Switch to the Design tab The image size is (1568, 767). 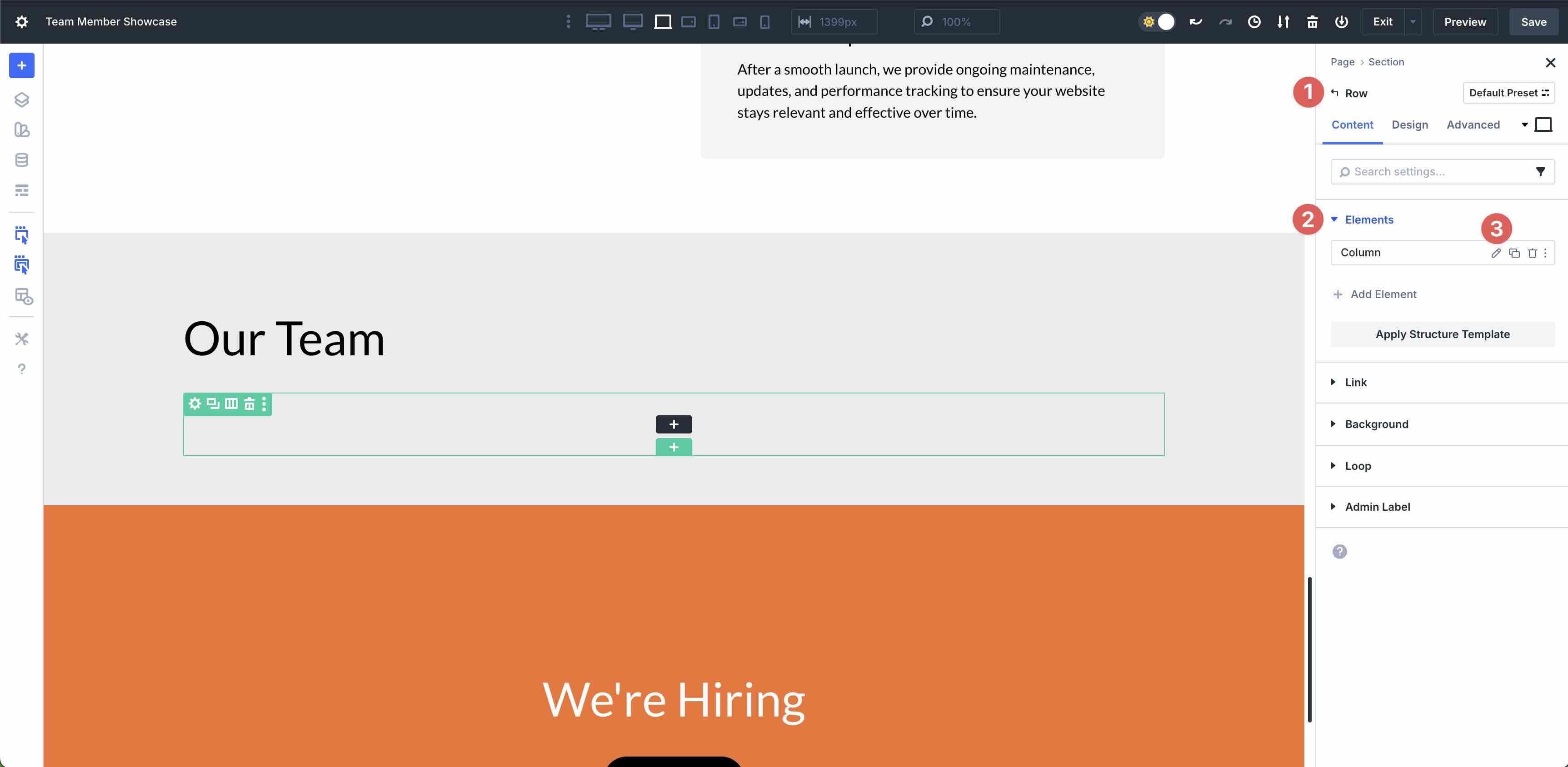coord(1410,125)
